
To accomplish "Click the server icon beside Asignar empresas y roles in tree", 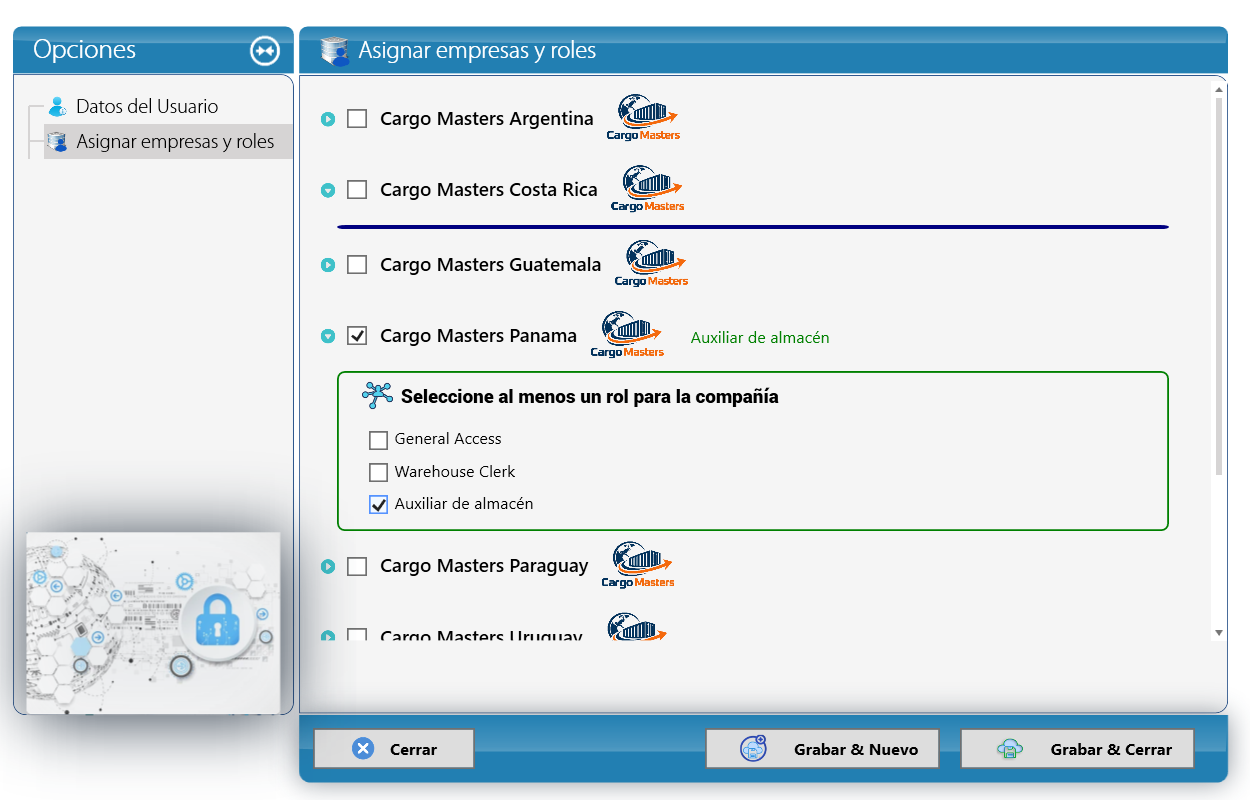I will coord(57,142).
